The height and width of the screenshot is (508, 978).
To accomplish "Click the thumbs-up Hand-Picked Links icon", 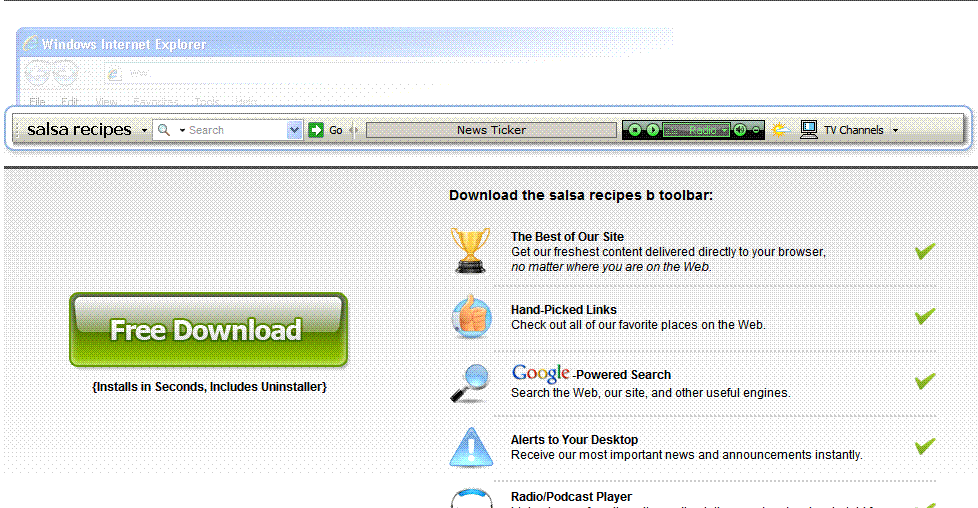I will coord(472,316).
